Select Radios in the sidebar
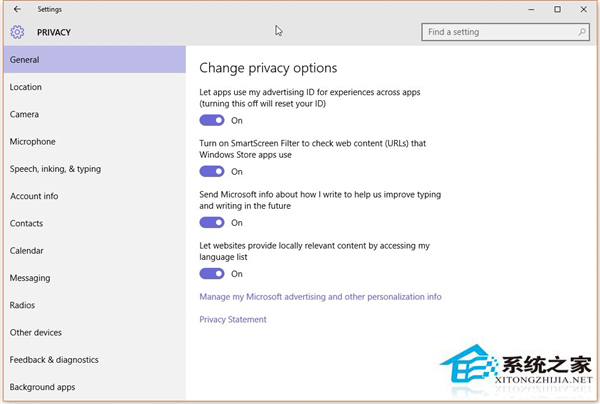600x404 pixels. [23, 305]
